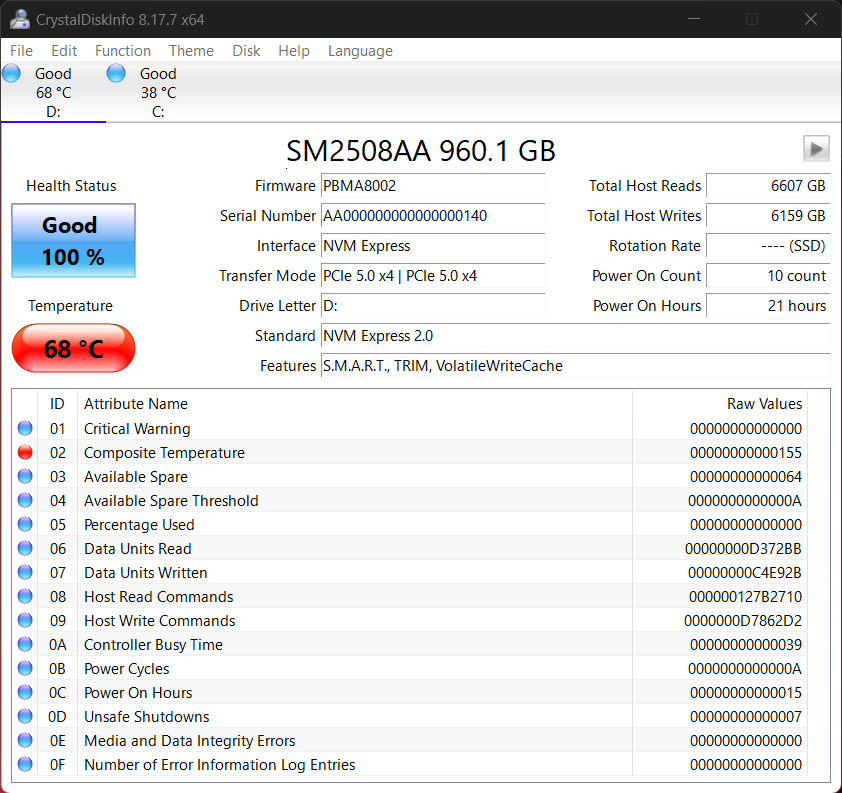The height and width of the screenshot is (793, 842).
Task: Click the Unsafe Shutdowns status indicator icon
Action: [25, 717]
